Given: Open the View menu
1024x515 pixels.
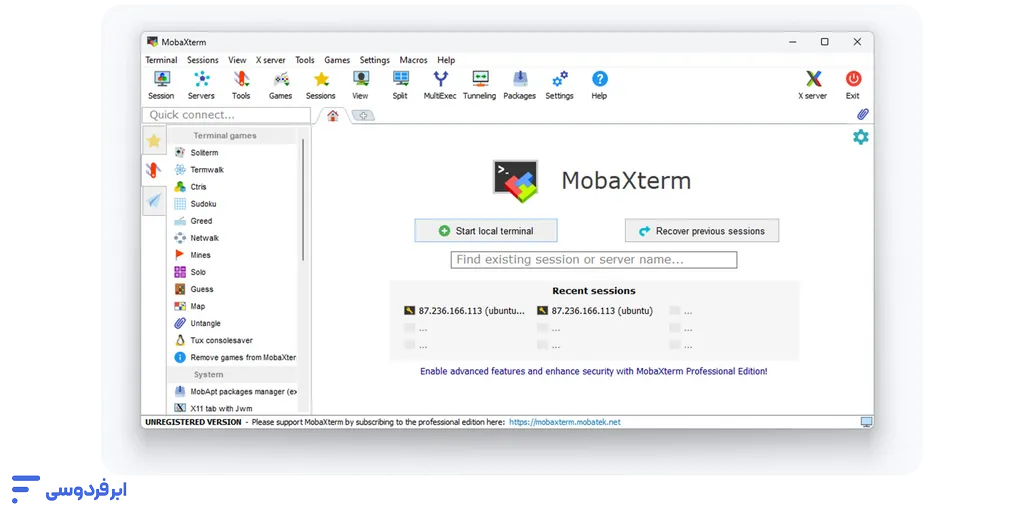Looking at the screenshot, I should 237,60.
